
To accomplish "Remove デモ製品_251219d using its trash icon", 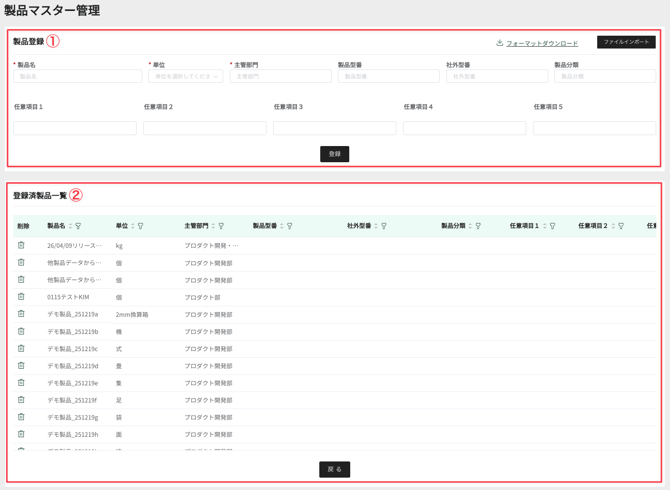I will [x=21, y=365].
